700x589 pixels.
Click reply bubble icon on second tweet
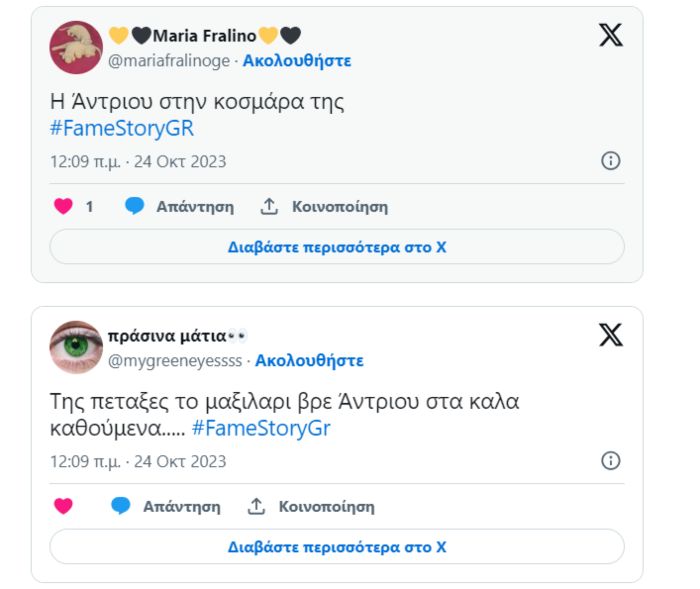(x=121, y=506)
